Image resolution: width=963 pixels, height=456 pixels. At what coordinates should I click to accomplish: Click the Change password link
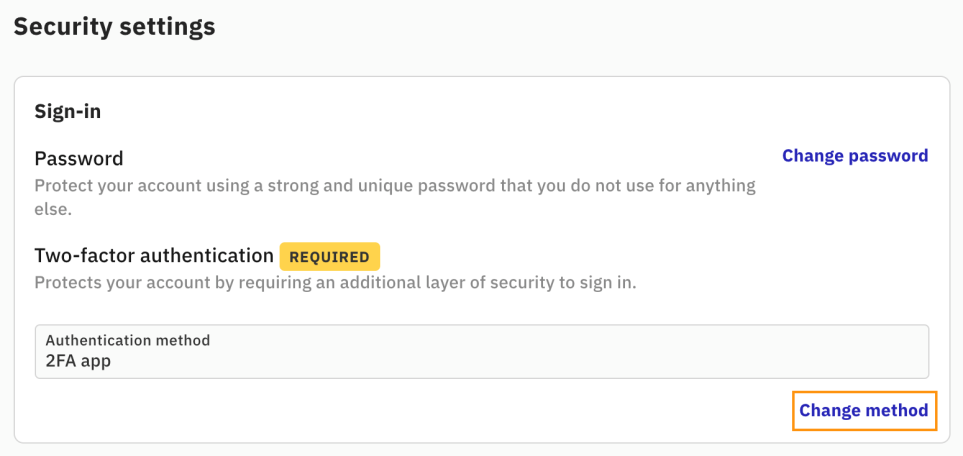coord(855,156)
